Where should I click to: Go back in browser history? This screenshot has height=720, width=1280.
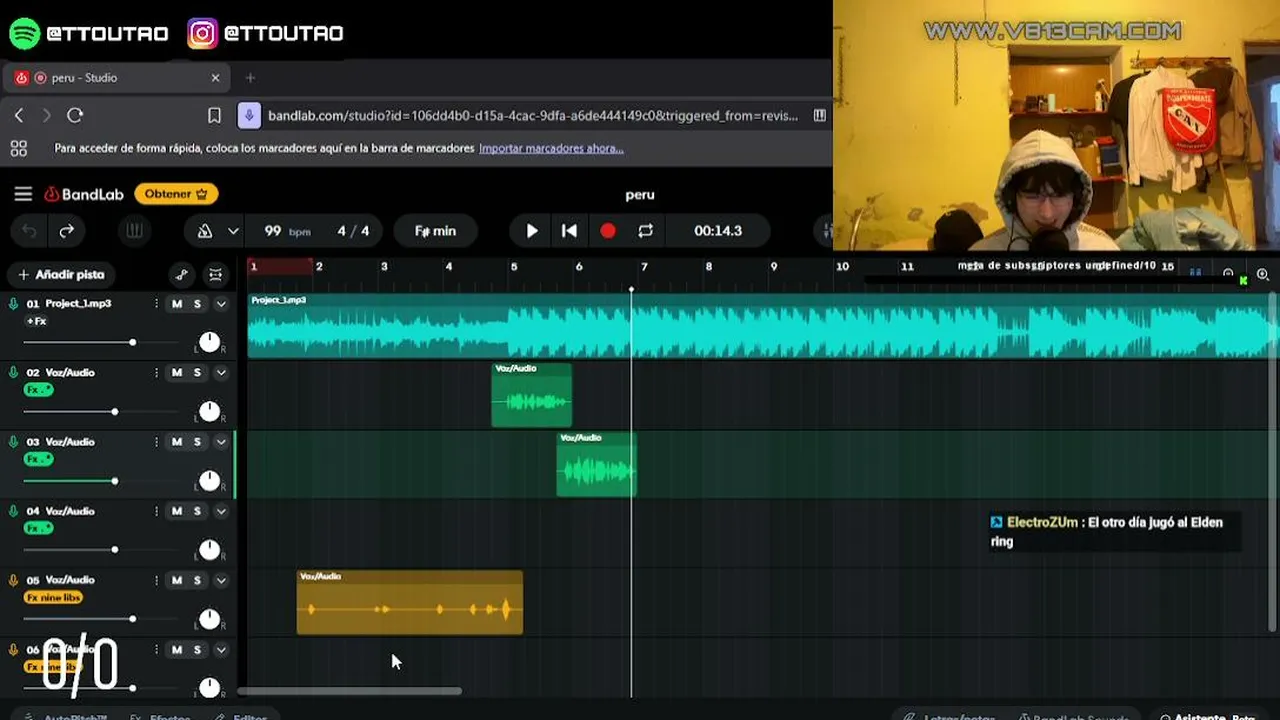pos(19,116)
